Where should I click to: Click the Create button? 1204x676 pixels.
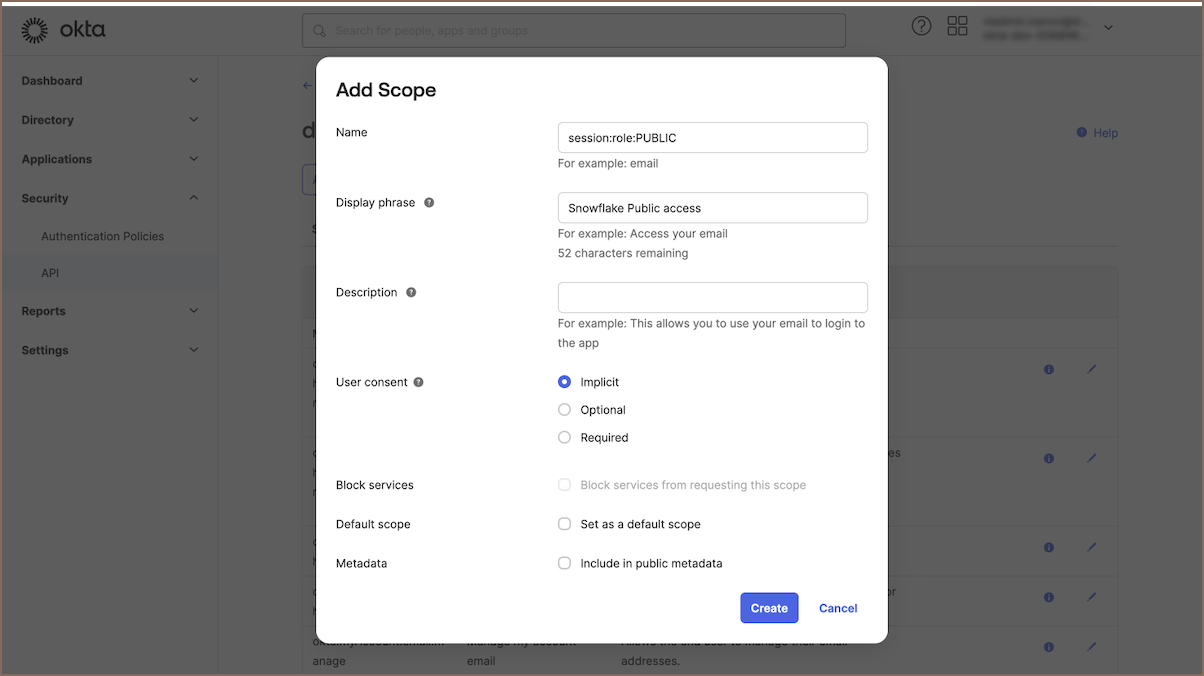pos(769,608)
